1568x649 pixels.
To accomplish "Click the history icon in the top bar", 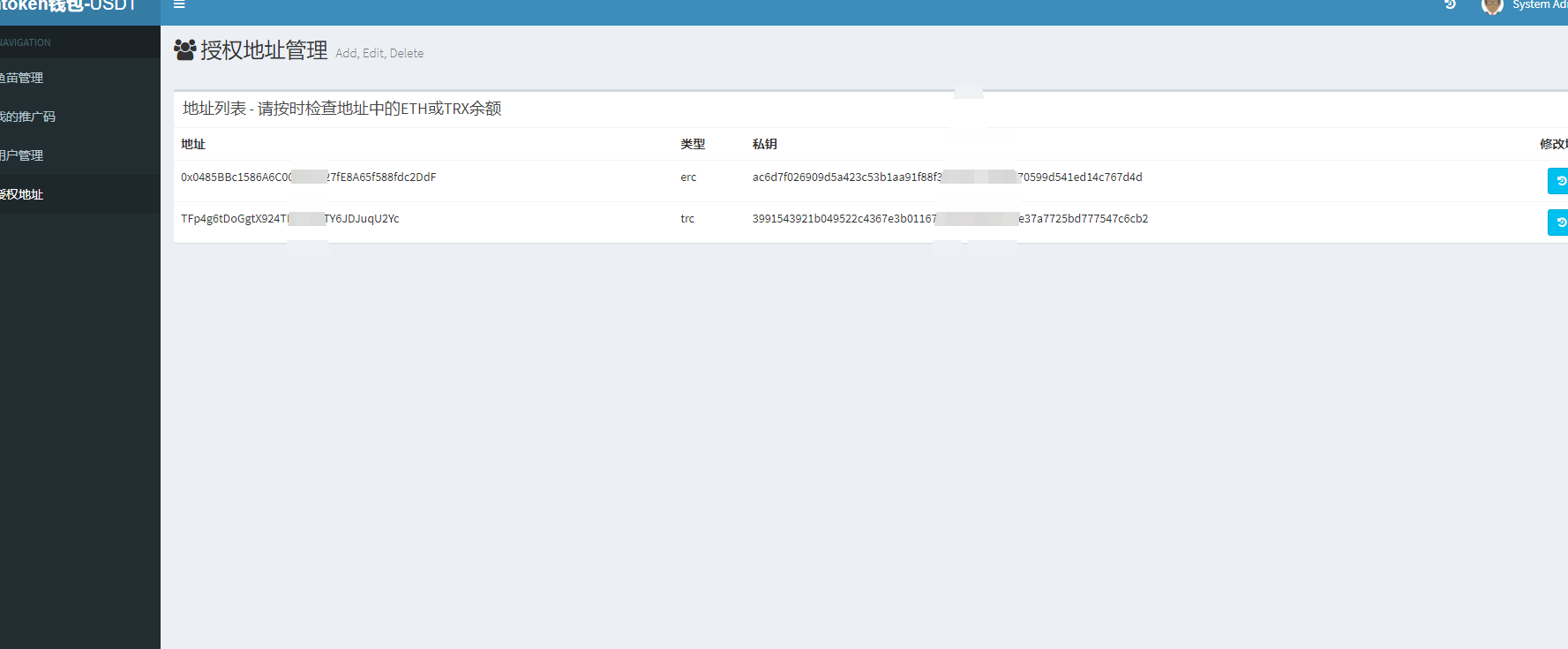I will 1450,4.
